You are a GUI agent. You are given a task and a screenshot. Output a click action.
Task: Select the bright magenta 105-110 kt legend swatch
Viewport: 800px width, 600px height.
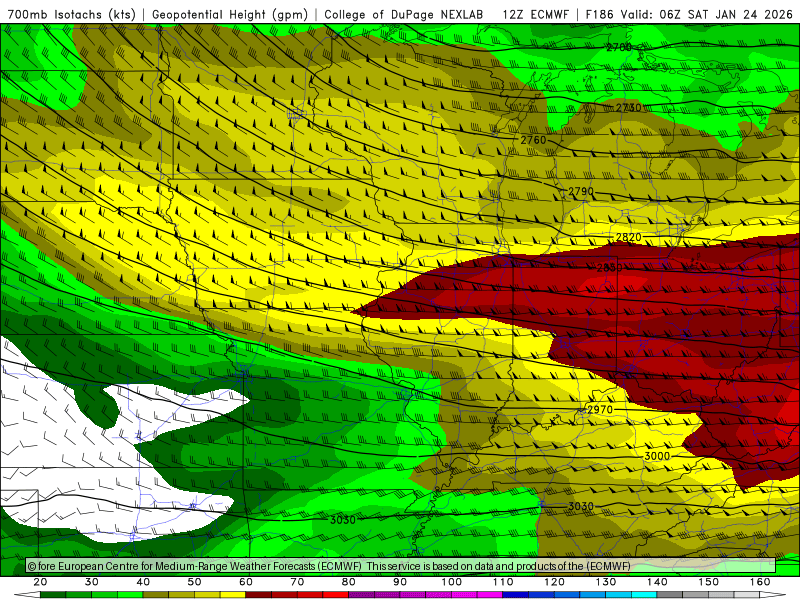pyautogui.click(x=490, y=595)
